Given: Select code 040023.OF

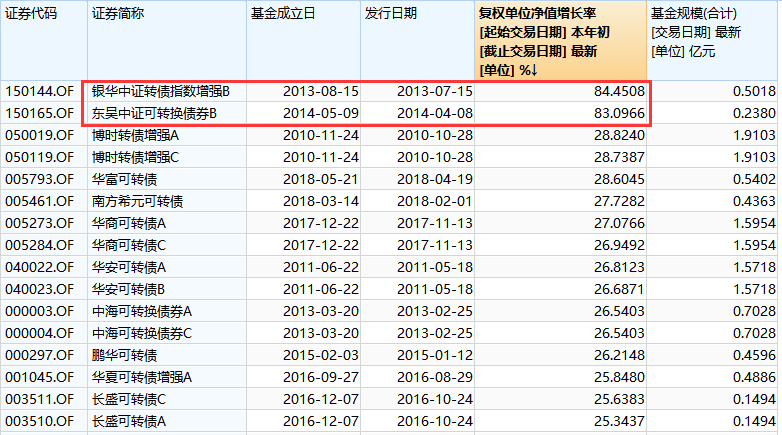Looking at the screenshot, I should tap(39, 289).
